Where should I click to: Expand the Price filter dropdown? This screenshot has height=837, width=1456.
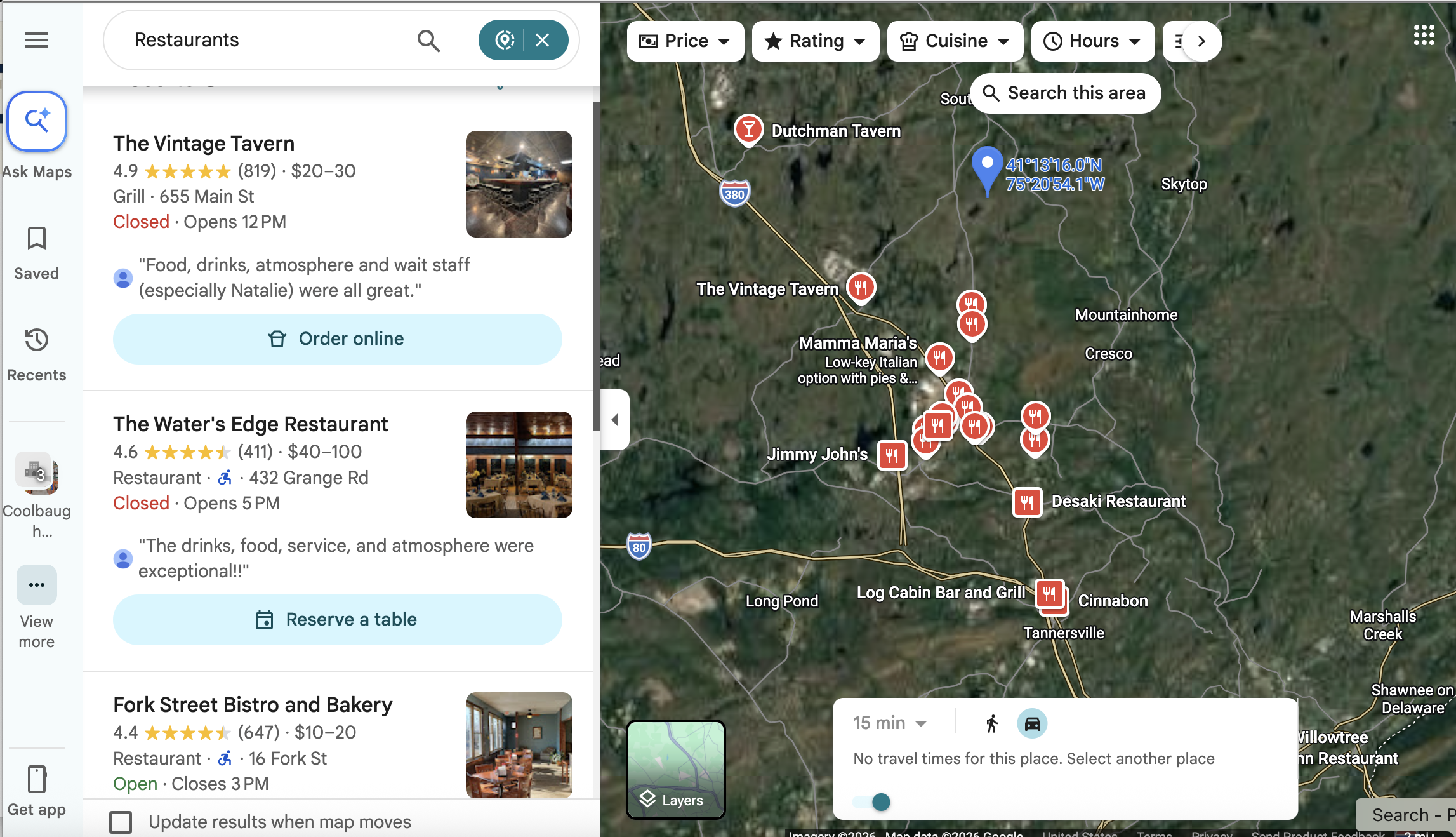(x=685, y=41)
